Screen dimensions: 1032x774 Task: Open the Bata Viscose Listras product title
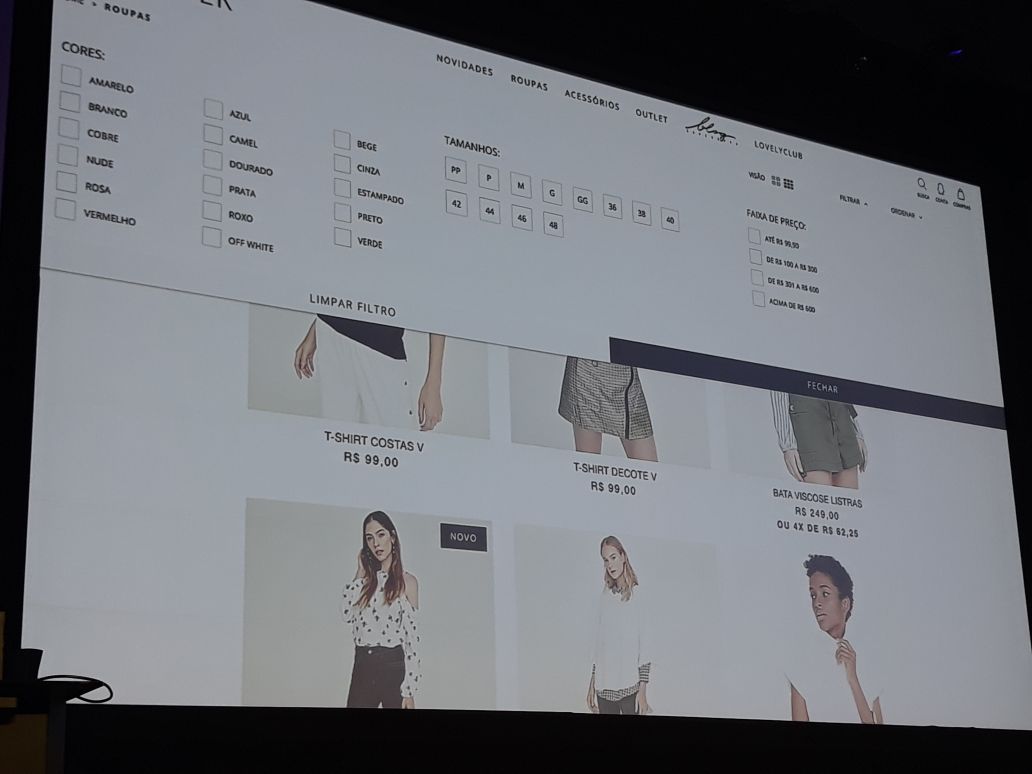[x=817, y=498]
